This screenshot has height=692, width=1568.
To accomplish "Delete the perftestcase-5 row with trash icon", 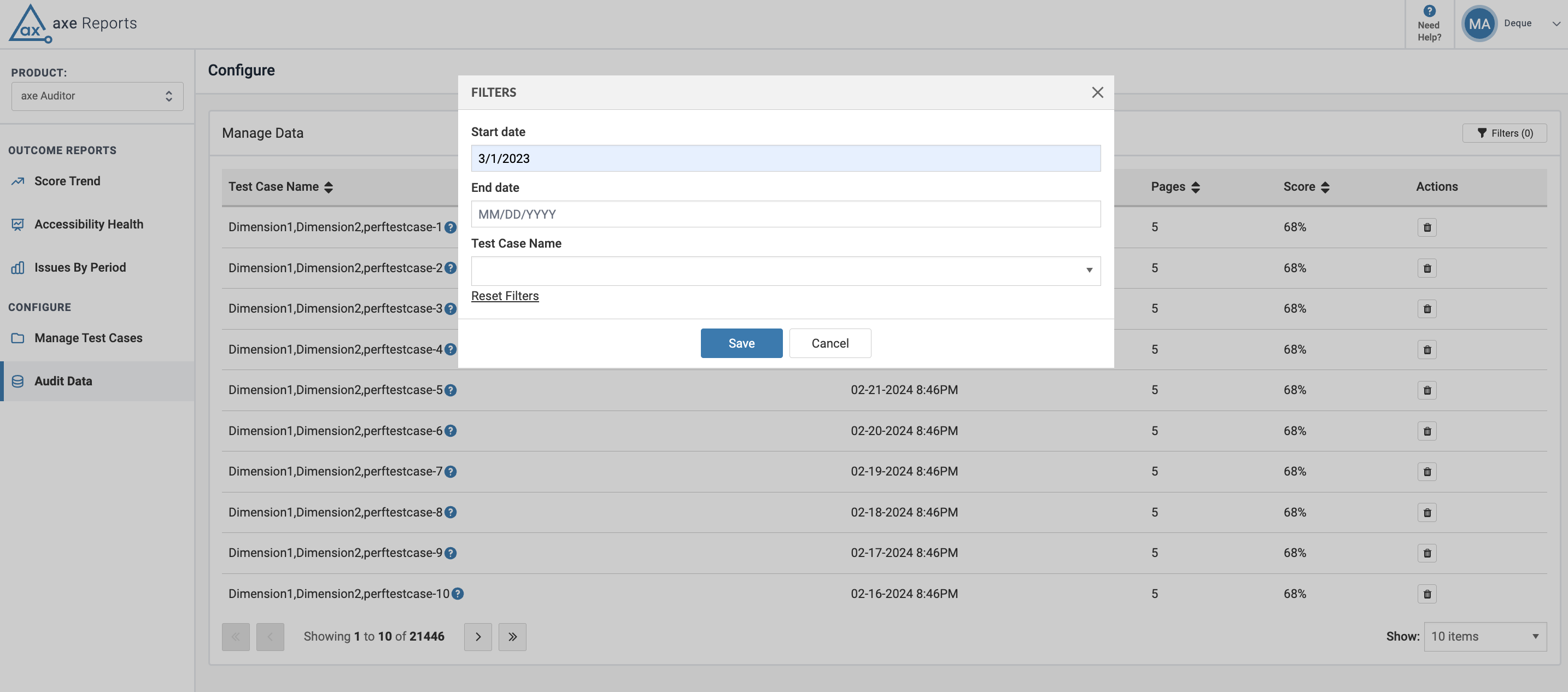I will coord(1427,390).
